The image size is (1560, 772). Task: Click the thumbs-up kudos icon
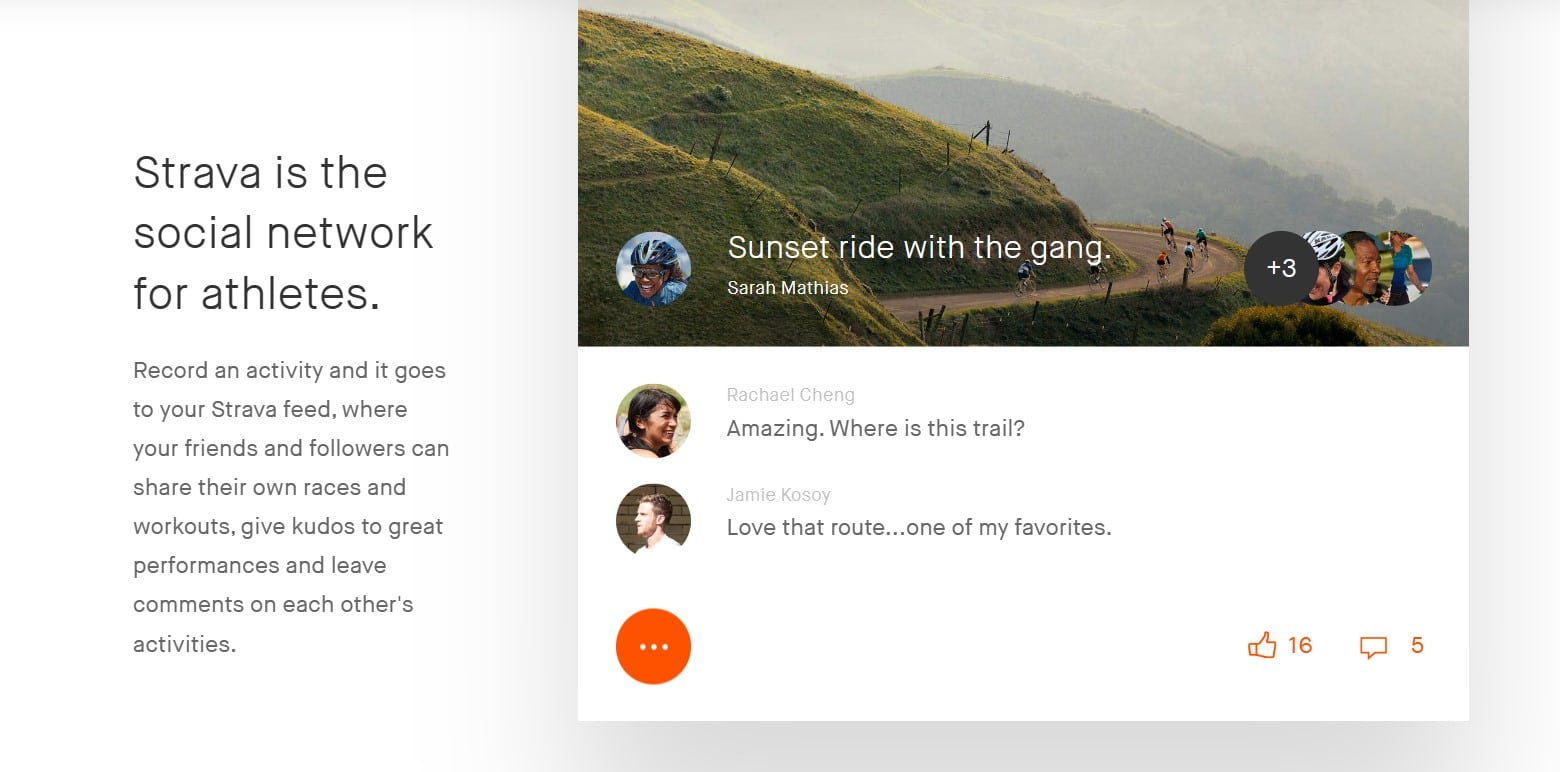pyautogui.click(x=1262, y=646)
